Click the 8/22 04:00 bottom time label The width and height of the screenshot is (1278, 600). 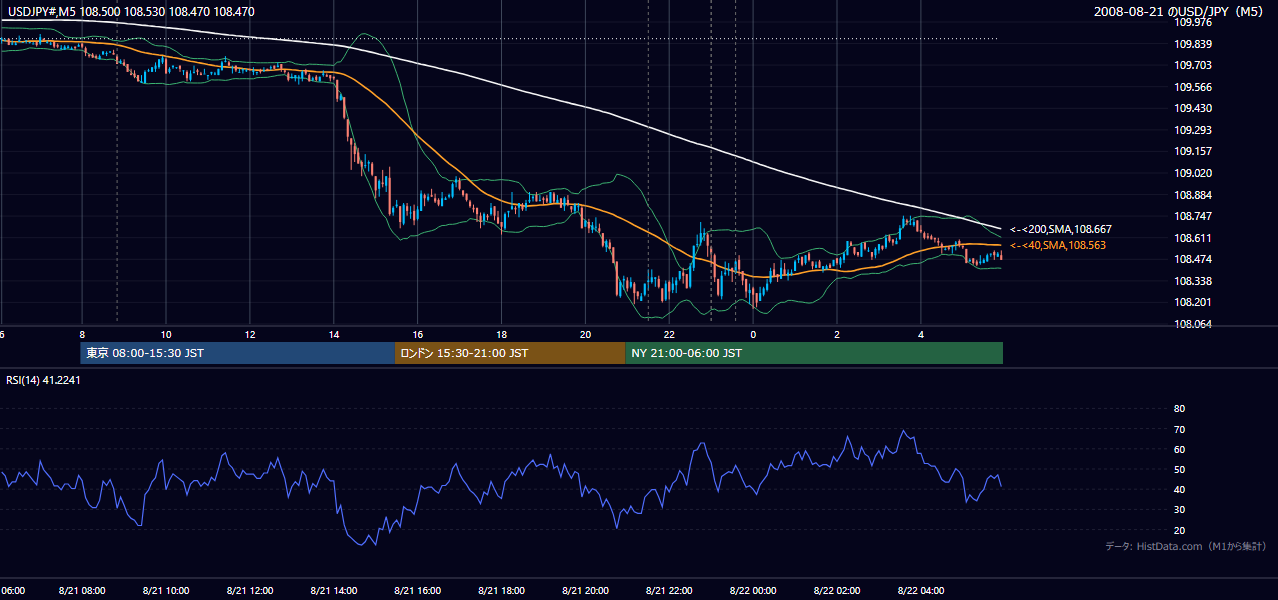pyautogui.click(x=922, y=590)
